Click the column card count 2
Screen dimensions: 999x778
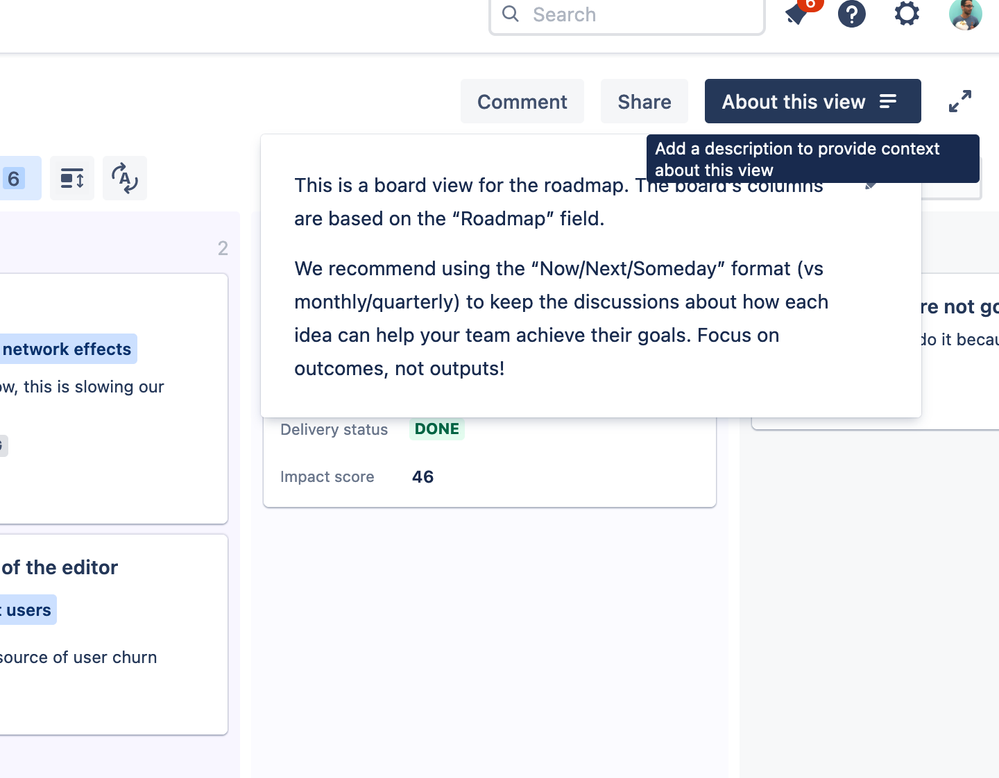click(x=222, y=248)
